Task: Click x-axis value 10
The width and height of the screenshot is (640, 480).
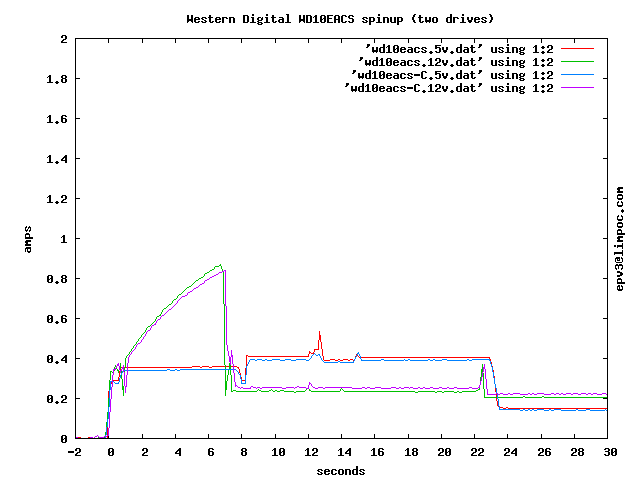Action: click(278, 452)
